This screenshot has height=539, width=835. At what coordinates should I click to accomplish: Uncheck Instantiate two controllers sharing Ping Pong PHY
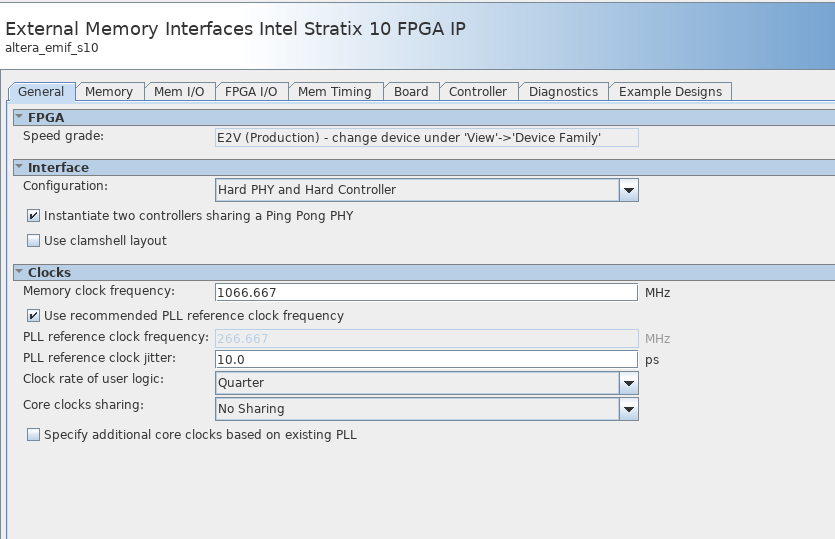[x=34, y=216]
